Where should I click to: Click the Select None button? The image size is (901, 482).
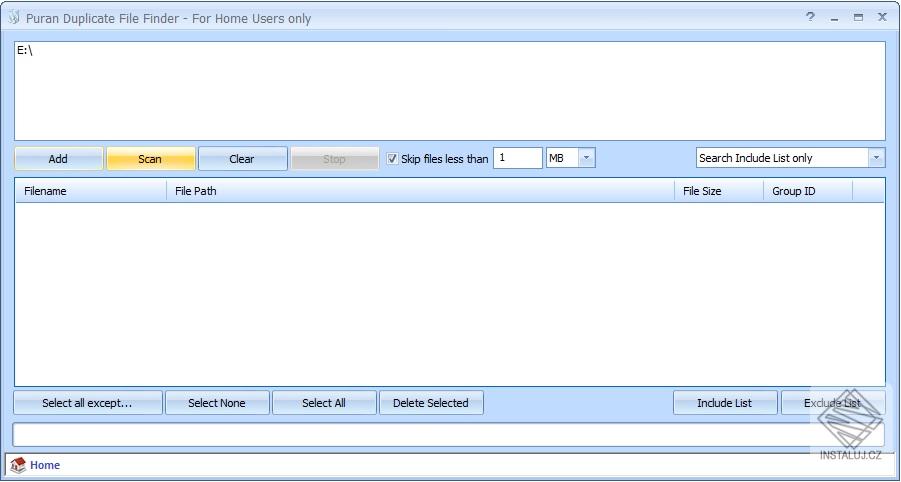pyautogui.click(x=217, y=403)
